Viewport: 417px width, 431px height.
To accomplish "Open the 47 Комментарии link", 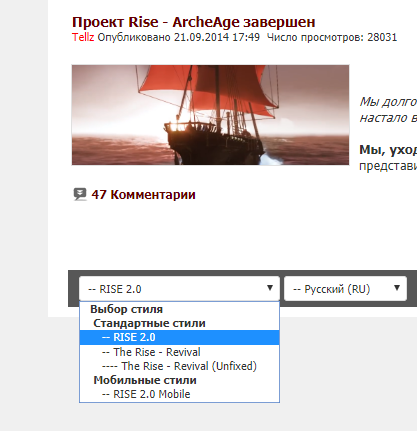I will pos(143,195).
